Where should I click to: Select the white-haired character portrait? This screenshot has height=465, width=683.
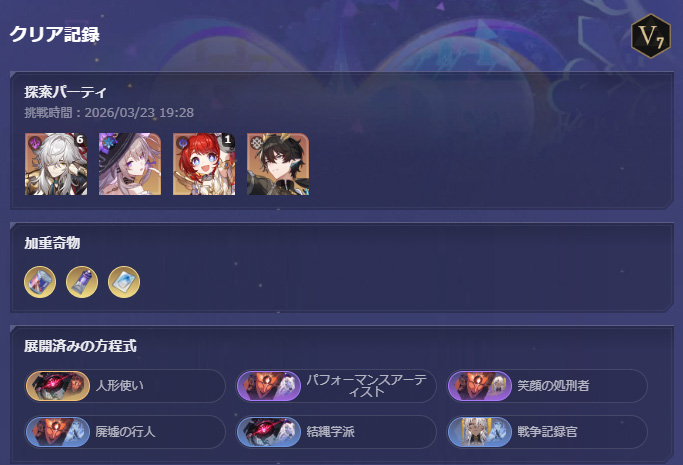56,164
